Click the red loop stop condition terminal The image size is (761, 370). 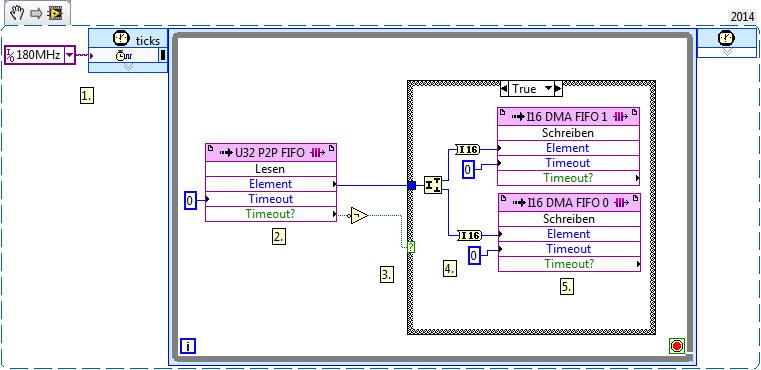(677, 346)
